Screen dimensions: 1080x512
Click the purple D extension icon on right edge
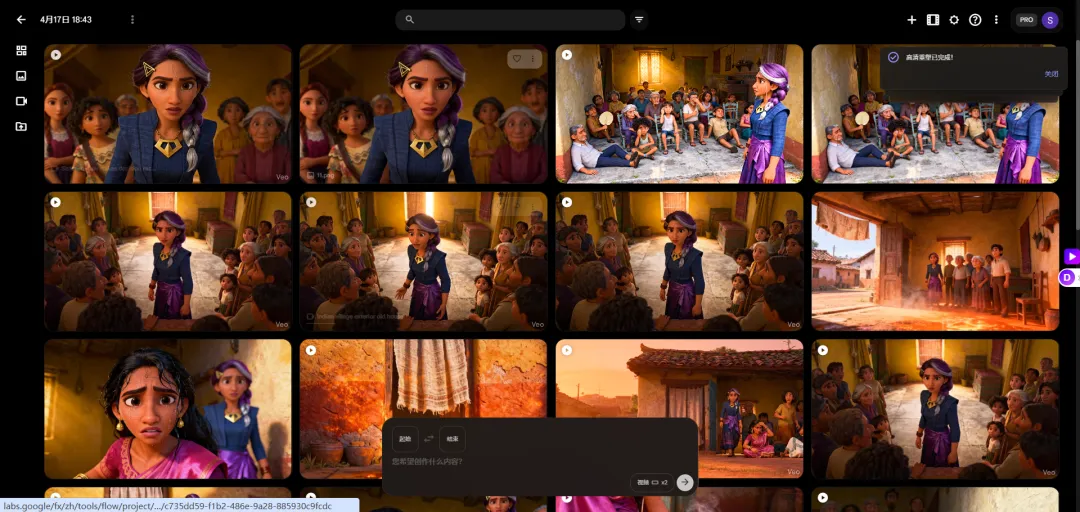point(1068,278)
